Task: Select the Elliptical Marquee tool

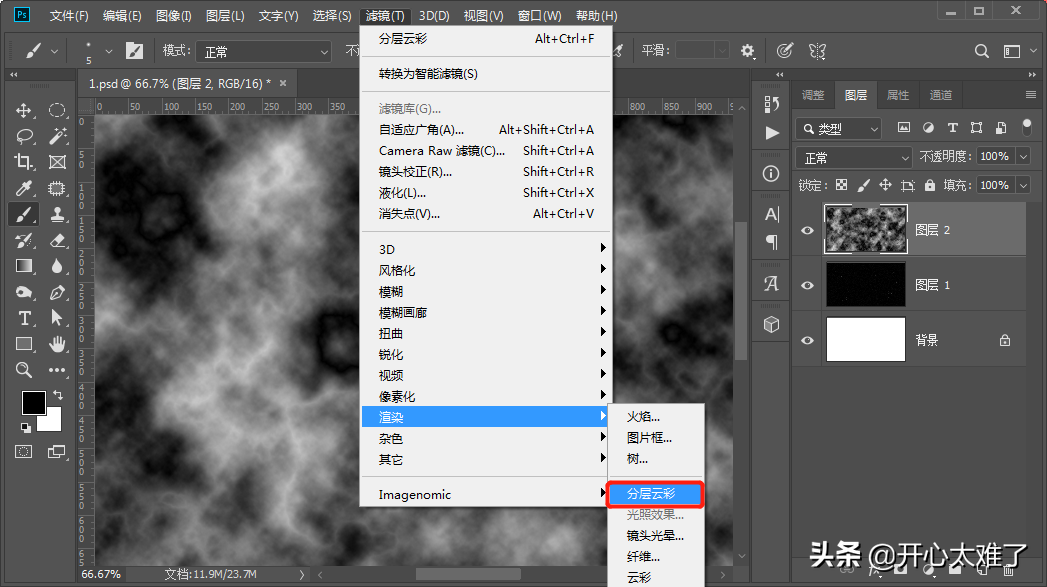Action: click(x=57, y=110)
